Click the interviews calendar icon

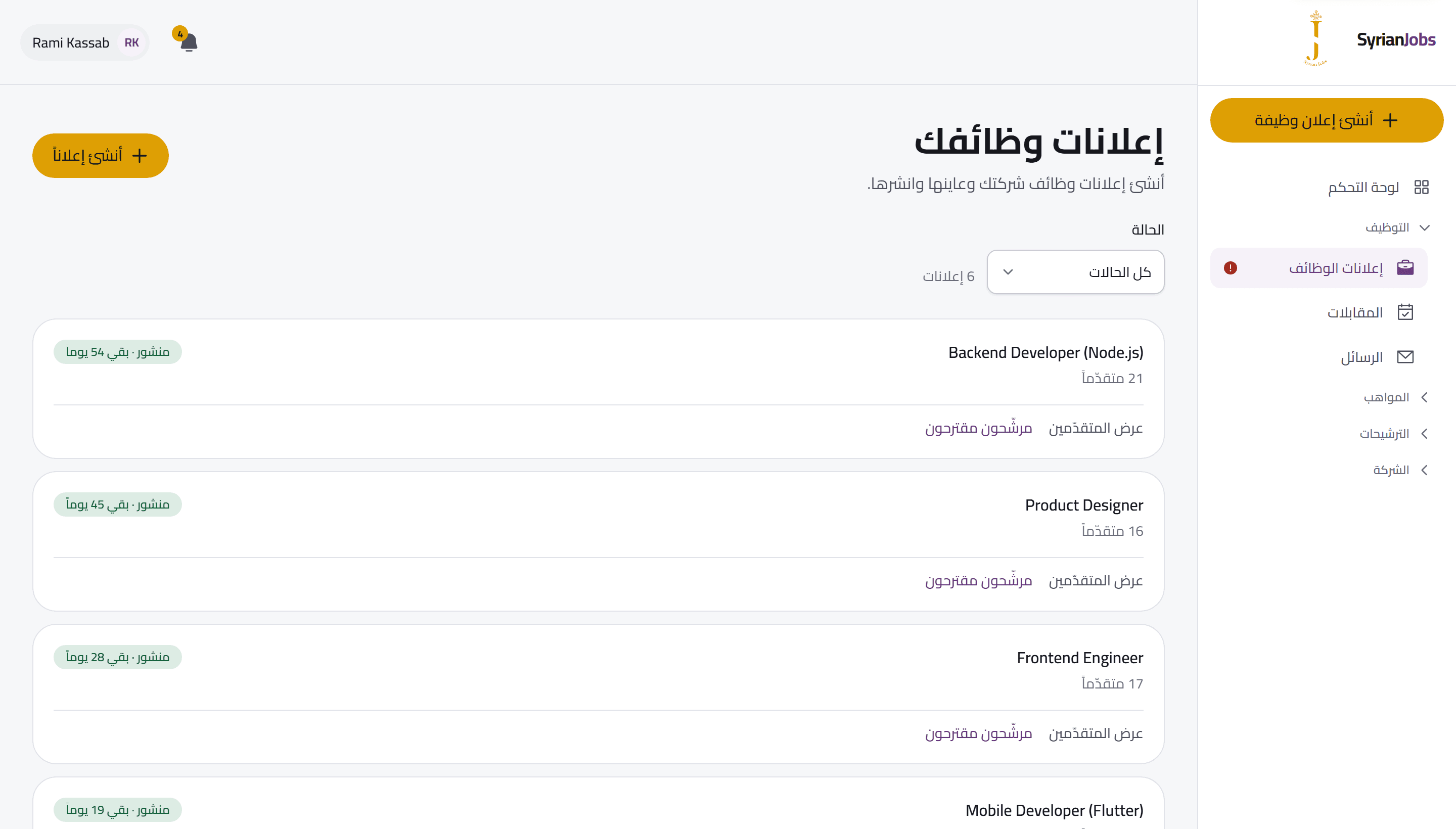tap(1405, 312)
